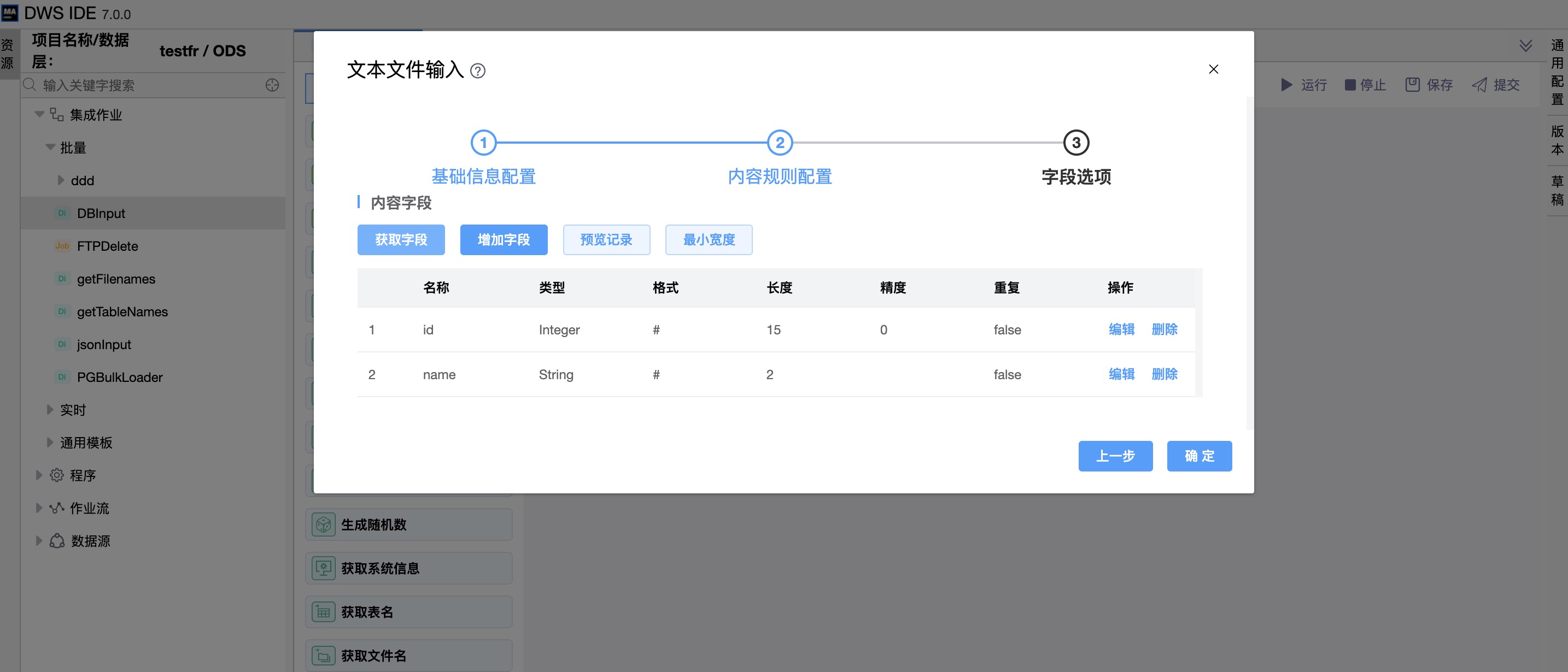The image size is (1568, 672).
Task: Expand the ddd folder
Action: tap(60, 180)
